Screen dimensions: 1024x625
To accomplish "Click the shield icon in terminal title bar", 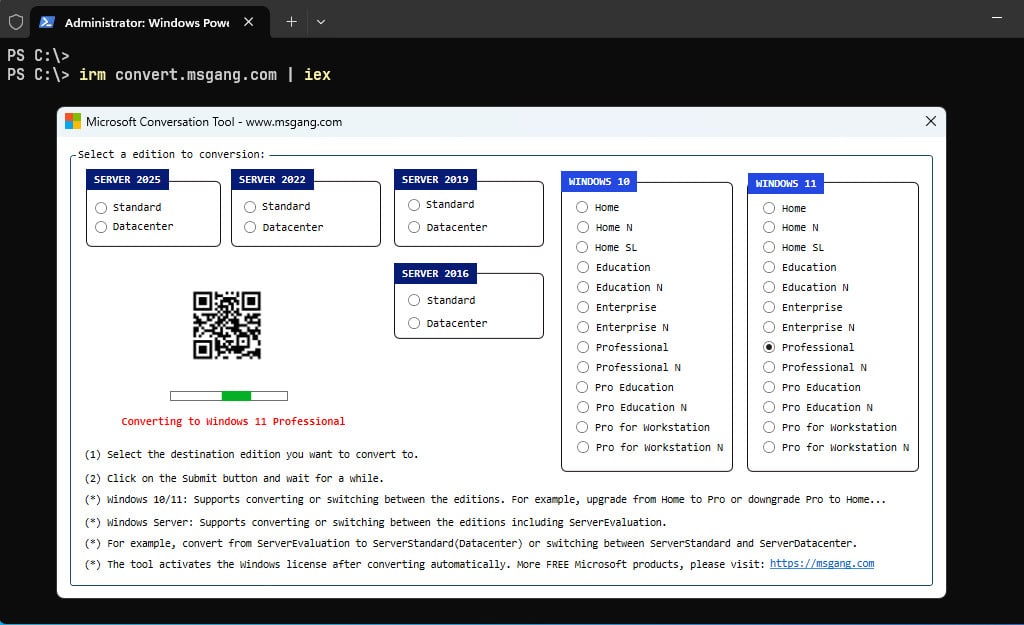I will (16, 22).
